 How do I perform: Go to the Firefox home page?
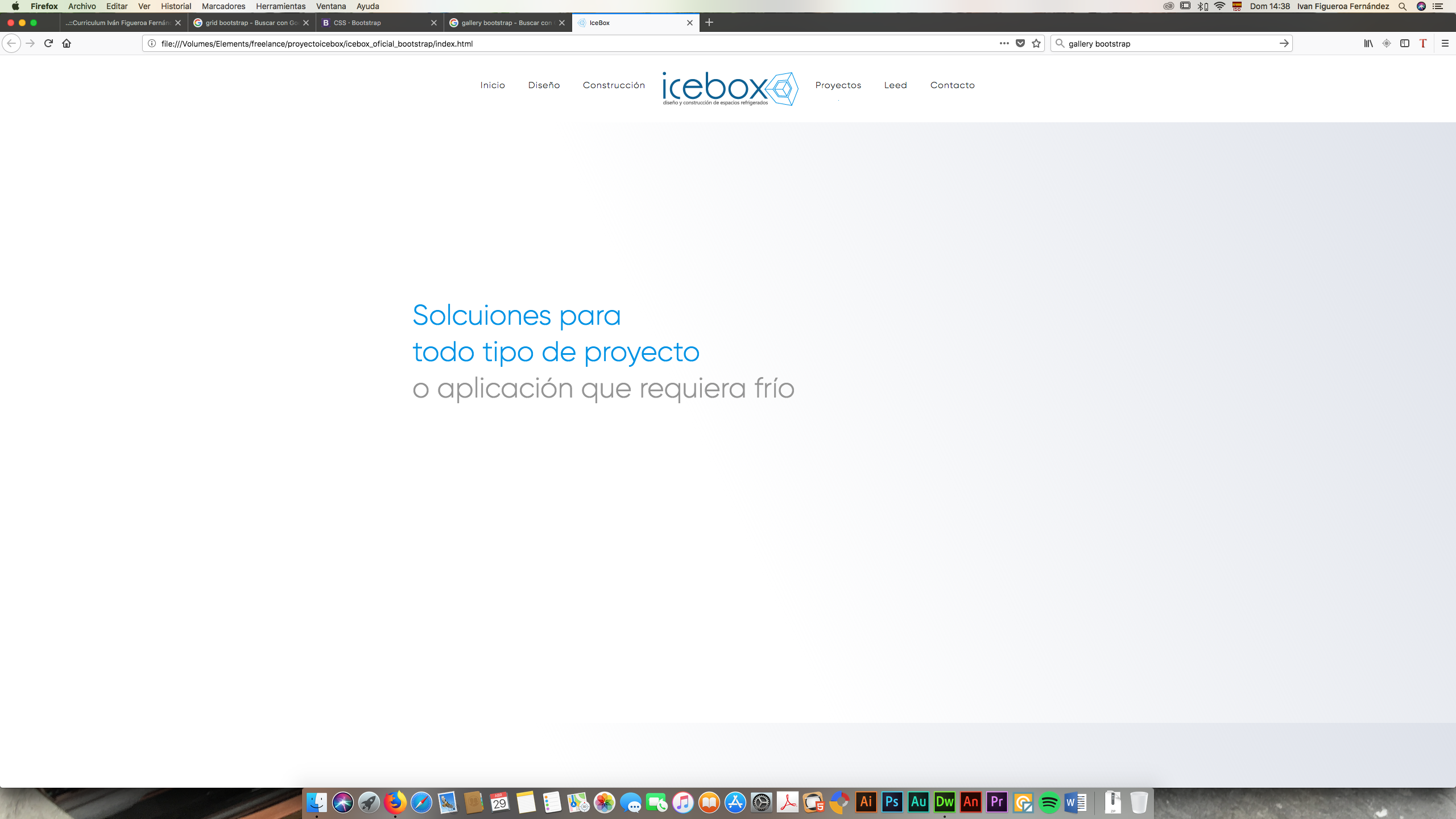67,43
